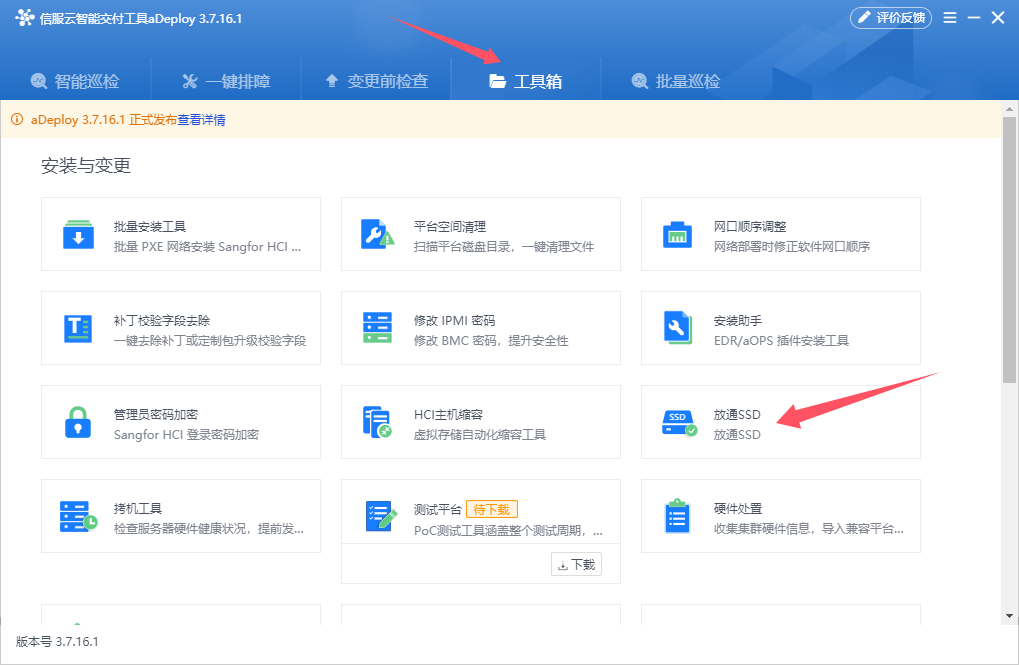This screenshot has height=665, width=1019.
Task: Open the 补丁校验字段去除 card title
Action: pos(162,320)
